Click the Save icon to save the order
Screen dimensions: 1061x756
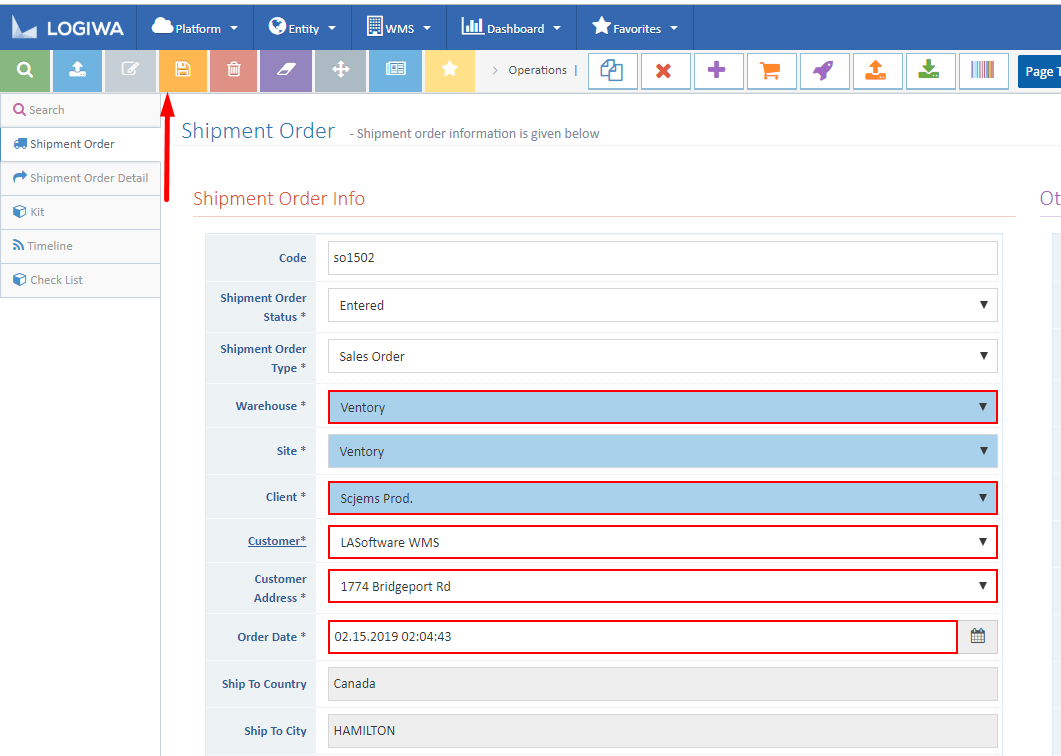point(183,71)
